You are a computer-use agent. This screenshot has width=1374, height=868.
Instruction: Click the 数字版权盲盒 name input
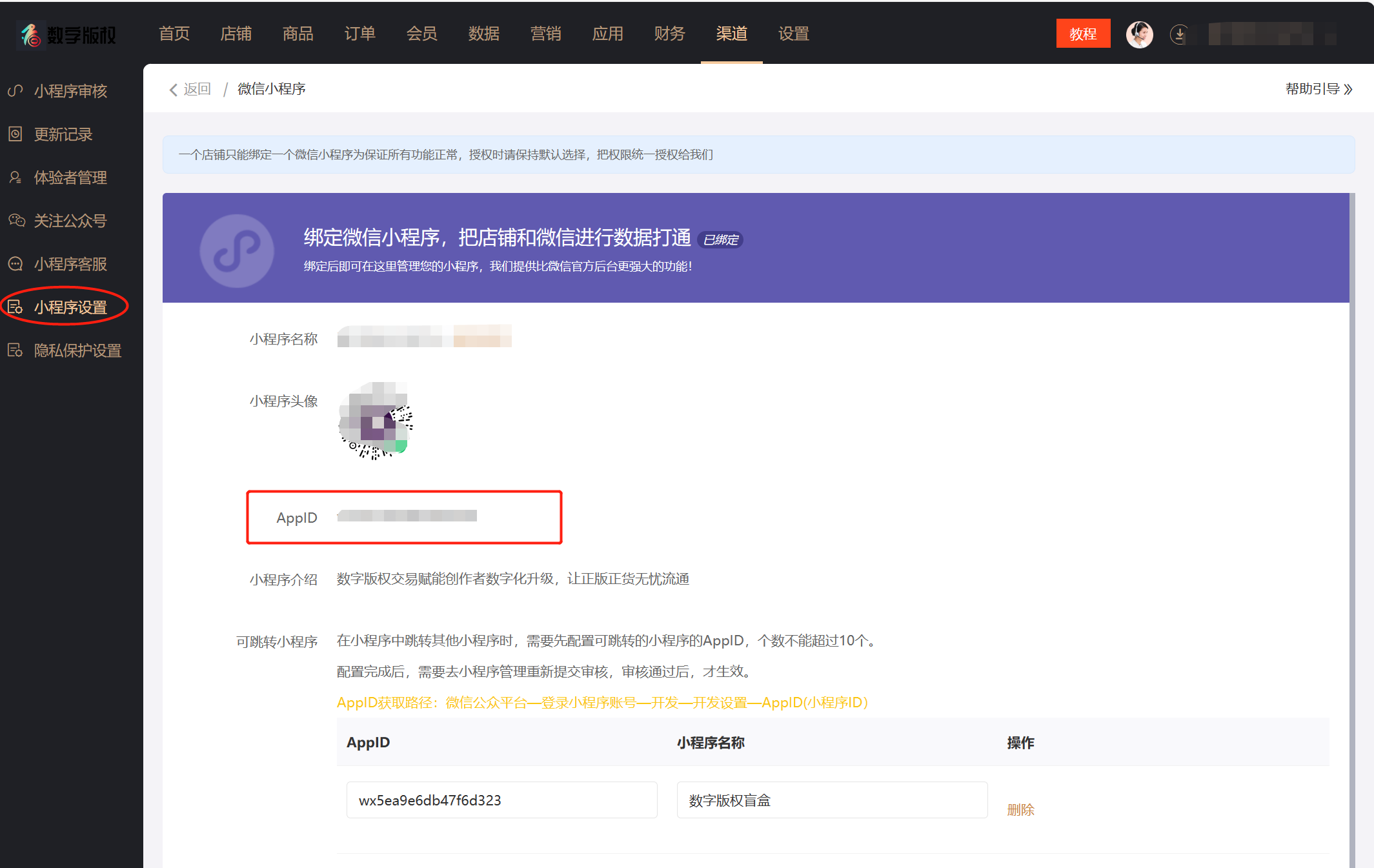[x=833, y=800]
